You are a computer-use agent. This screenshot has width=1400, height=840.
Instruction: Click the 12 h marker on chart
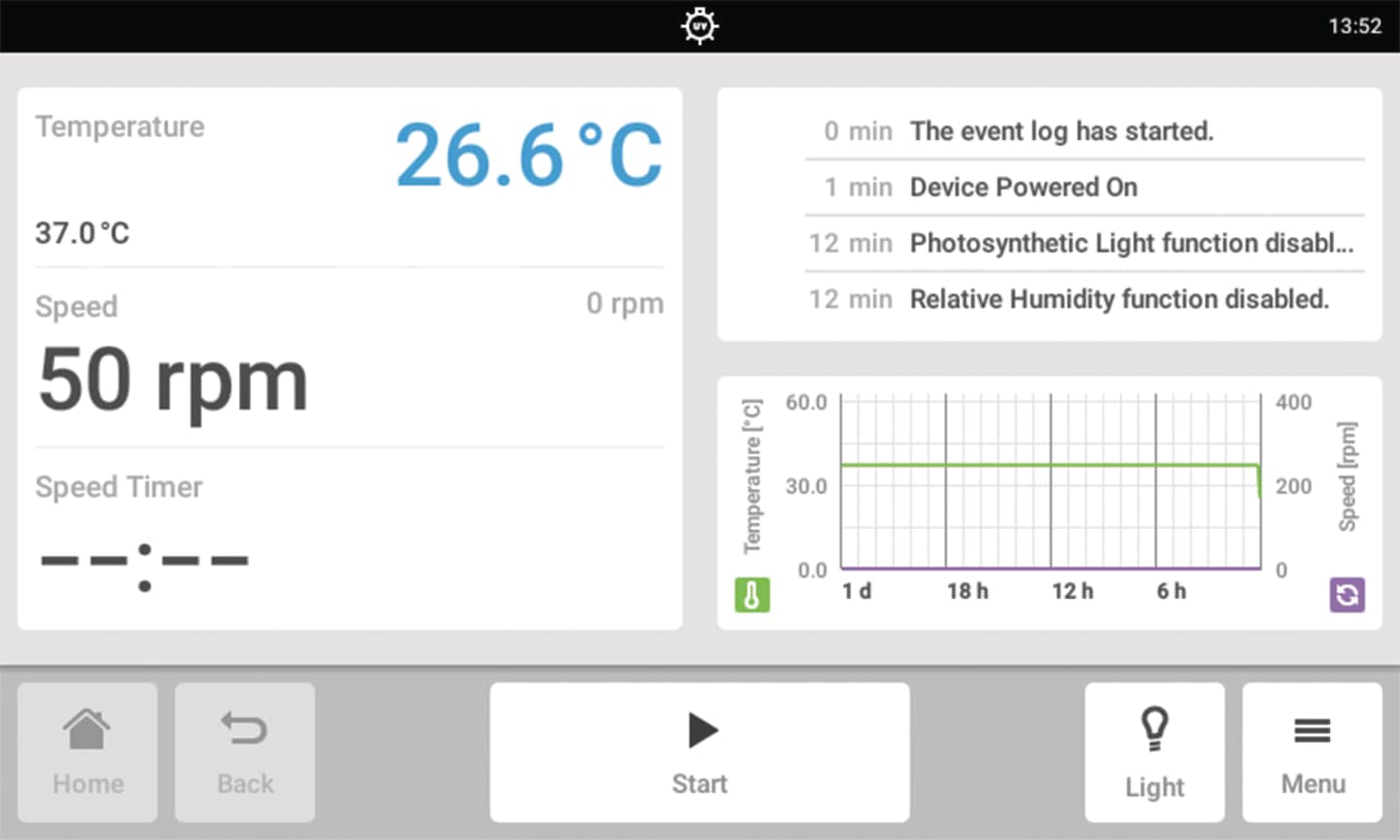click(1072, 591)
